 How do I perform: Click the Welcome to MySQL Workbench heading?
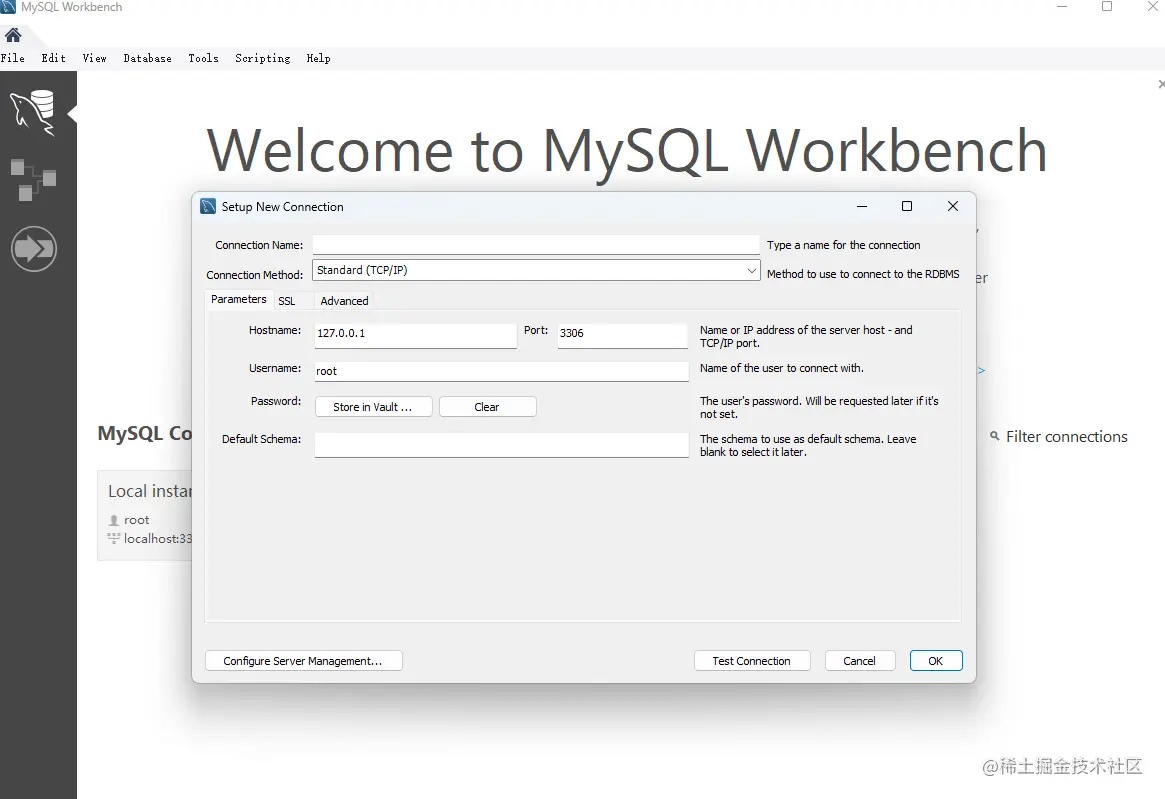pos(626,151)
